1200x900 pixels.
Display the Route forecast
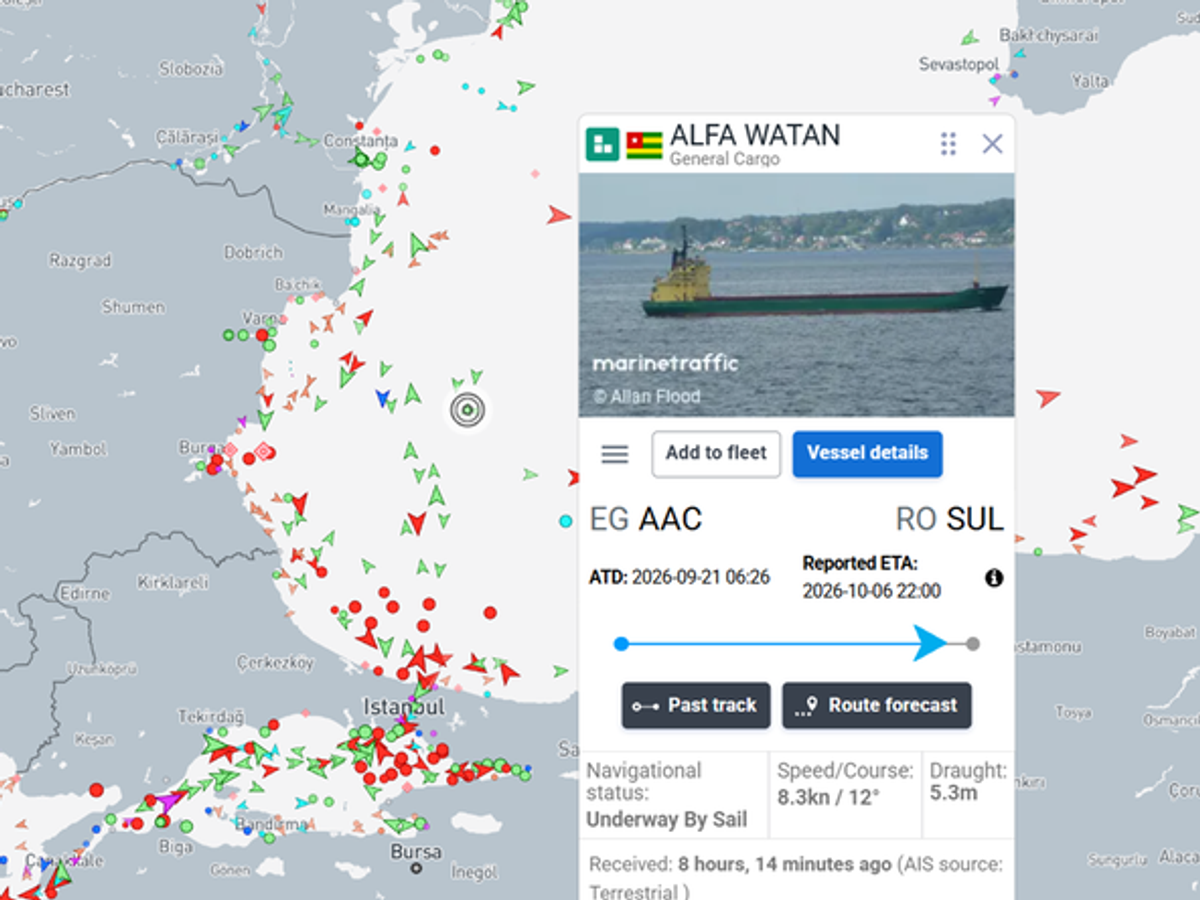point(877,706)
